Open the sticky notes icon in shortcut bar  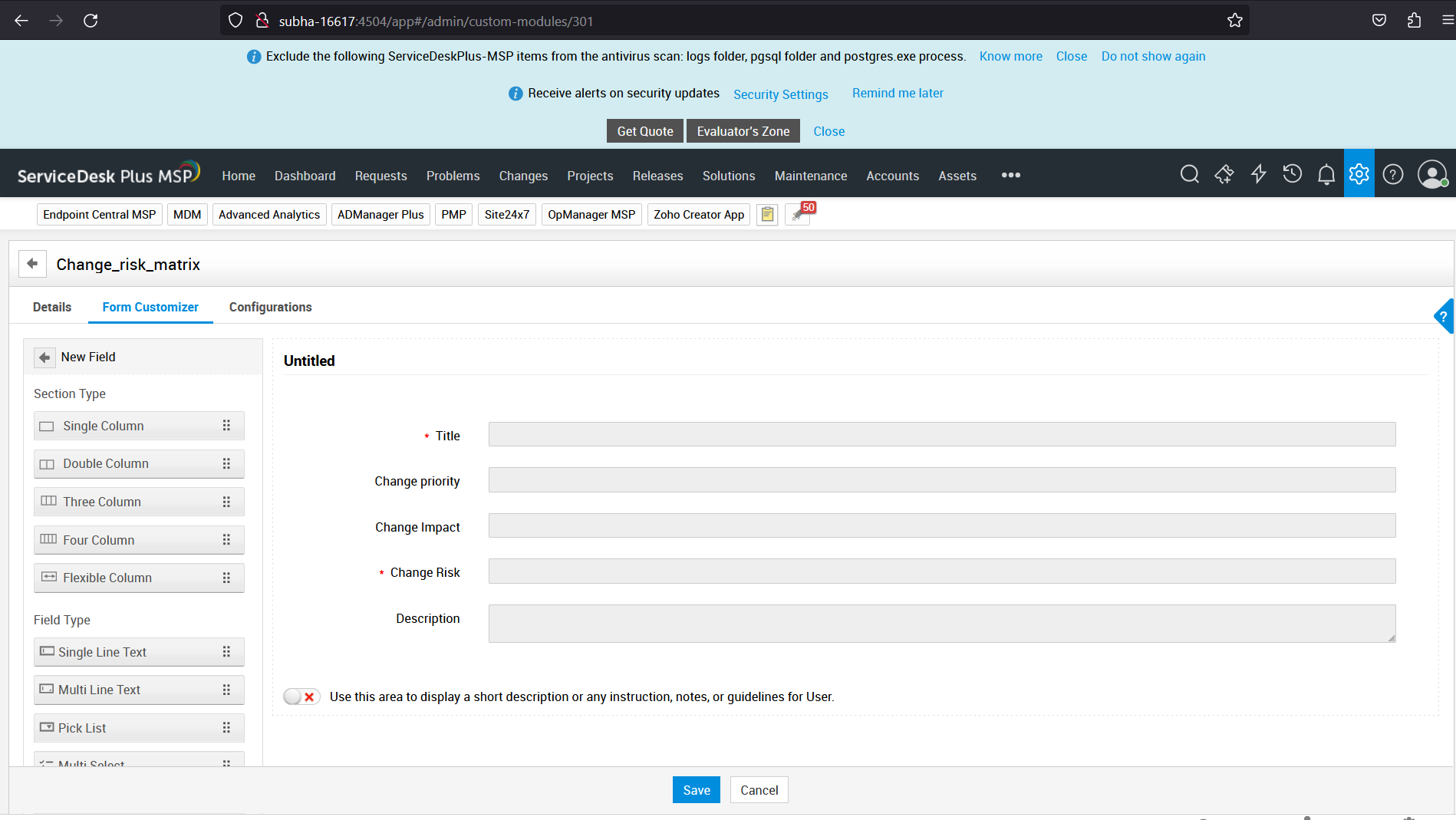(767, 215)
